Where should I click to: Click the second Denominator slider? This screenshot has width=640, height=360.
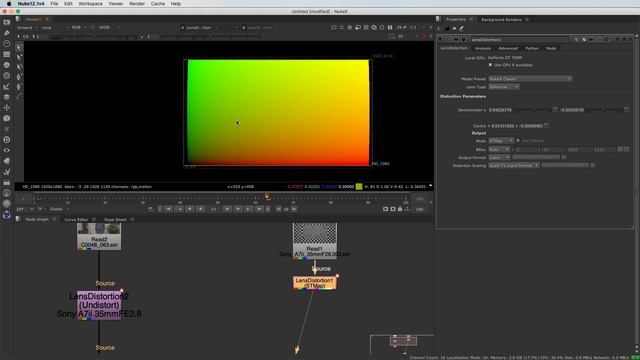pos(604,110)
